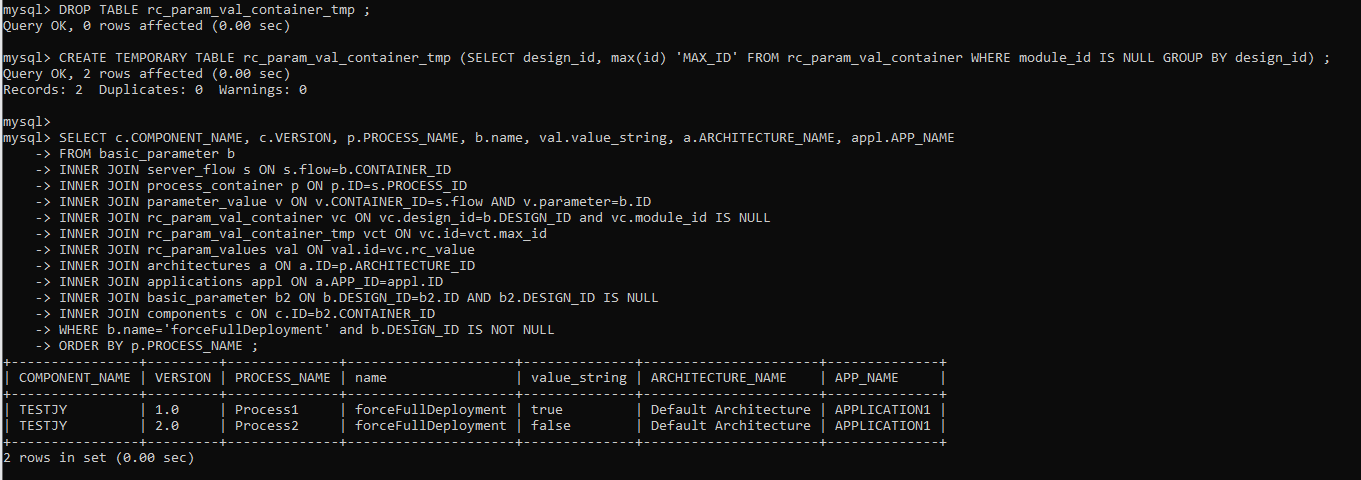This screenshot has width=1361, height=480.
Task: Click version 1.0 in the first row
Action: tap(167, 410)
